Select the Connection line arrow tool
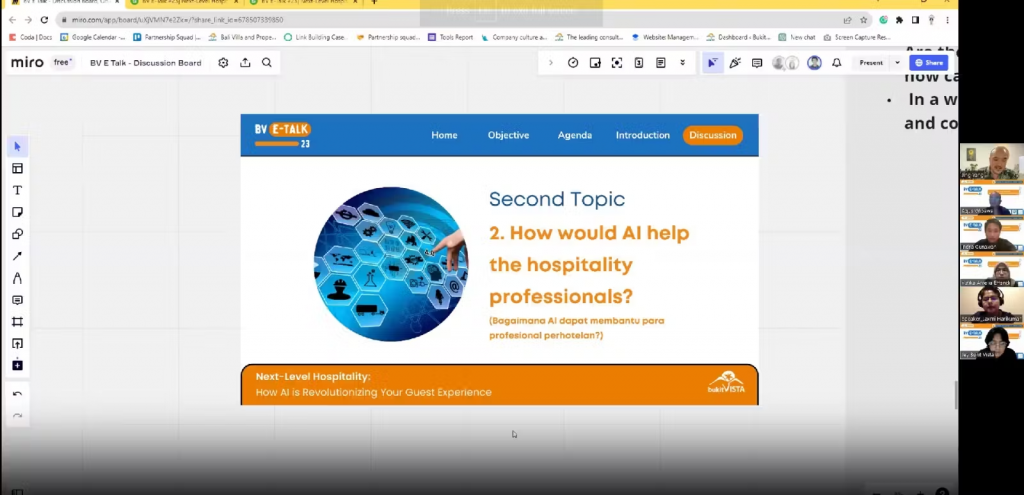This screenshot has width=1024, height=495. tap(18, 256)
